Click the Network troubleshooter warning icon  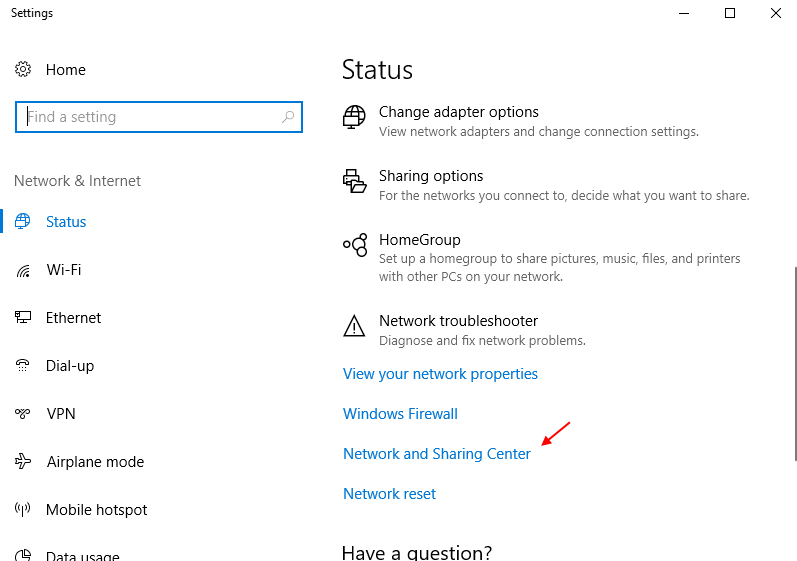(354, 326)
